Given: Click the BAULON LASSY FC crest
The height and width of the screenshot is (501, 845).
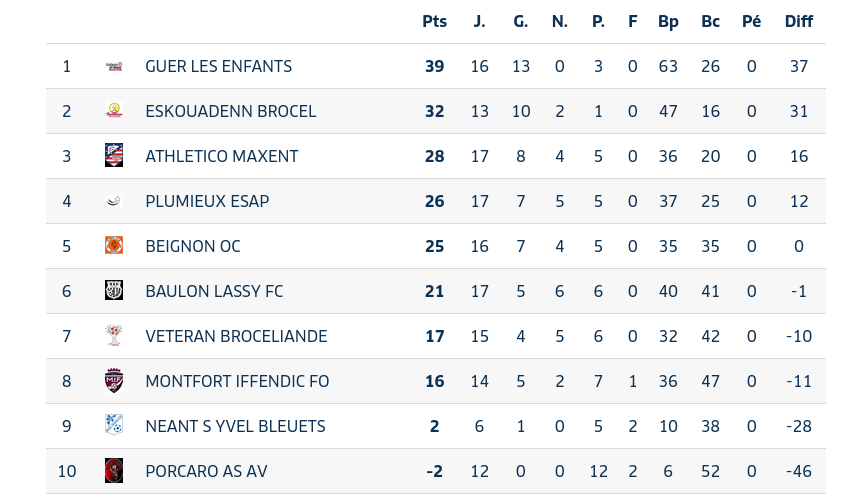Looking at the screenshot, I should pyautogui.click(x=114, y=291).
